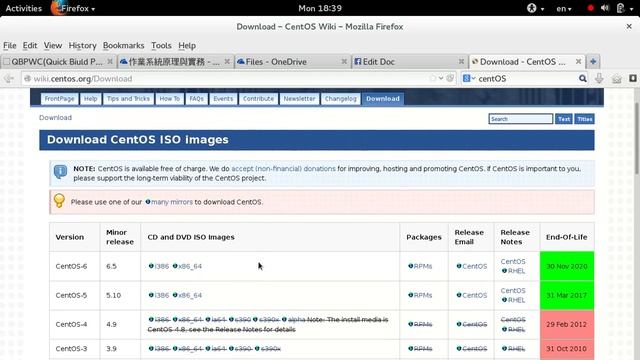Viewport: 640px width, 360px height.
Task: Open the Tools menu
Action: (161, 46)
